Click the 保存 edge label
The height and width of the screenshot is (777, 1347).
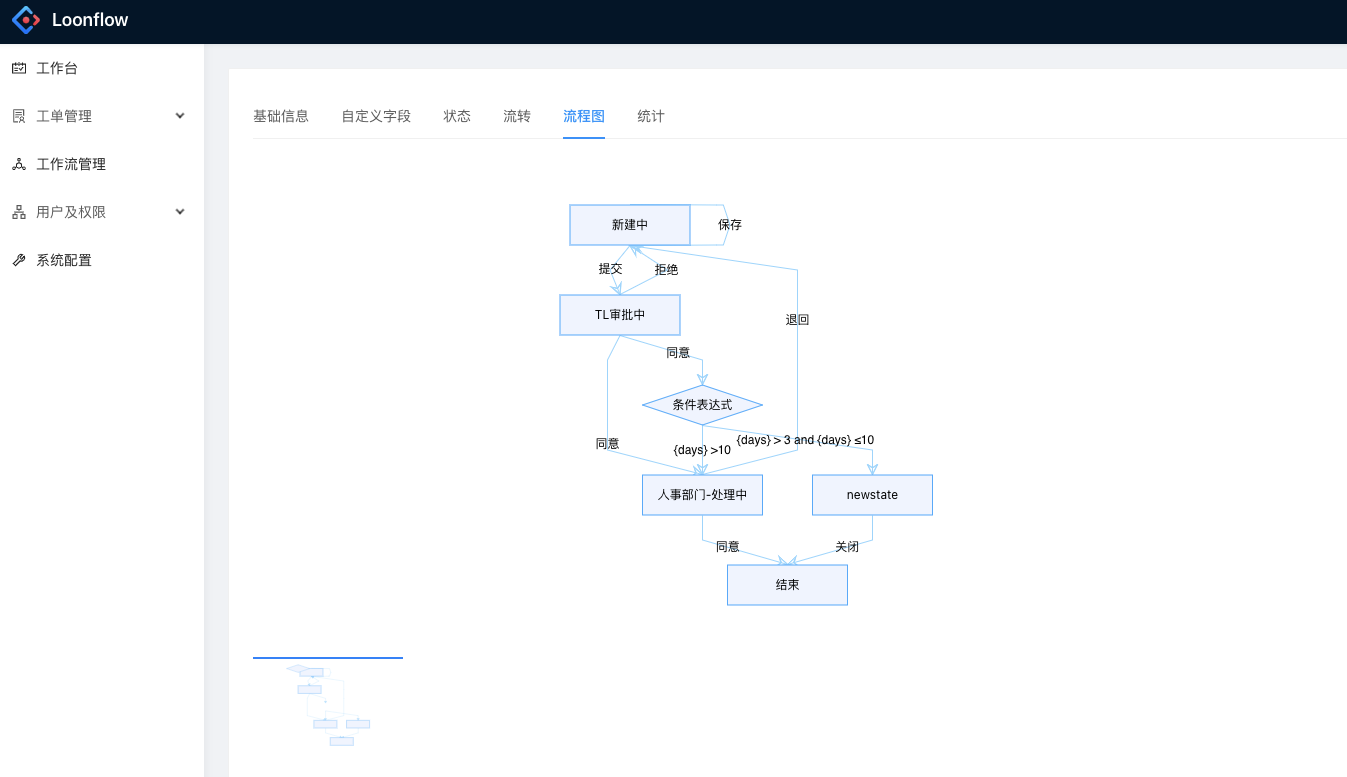coord(730,225)
